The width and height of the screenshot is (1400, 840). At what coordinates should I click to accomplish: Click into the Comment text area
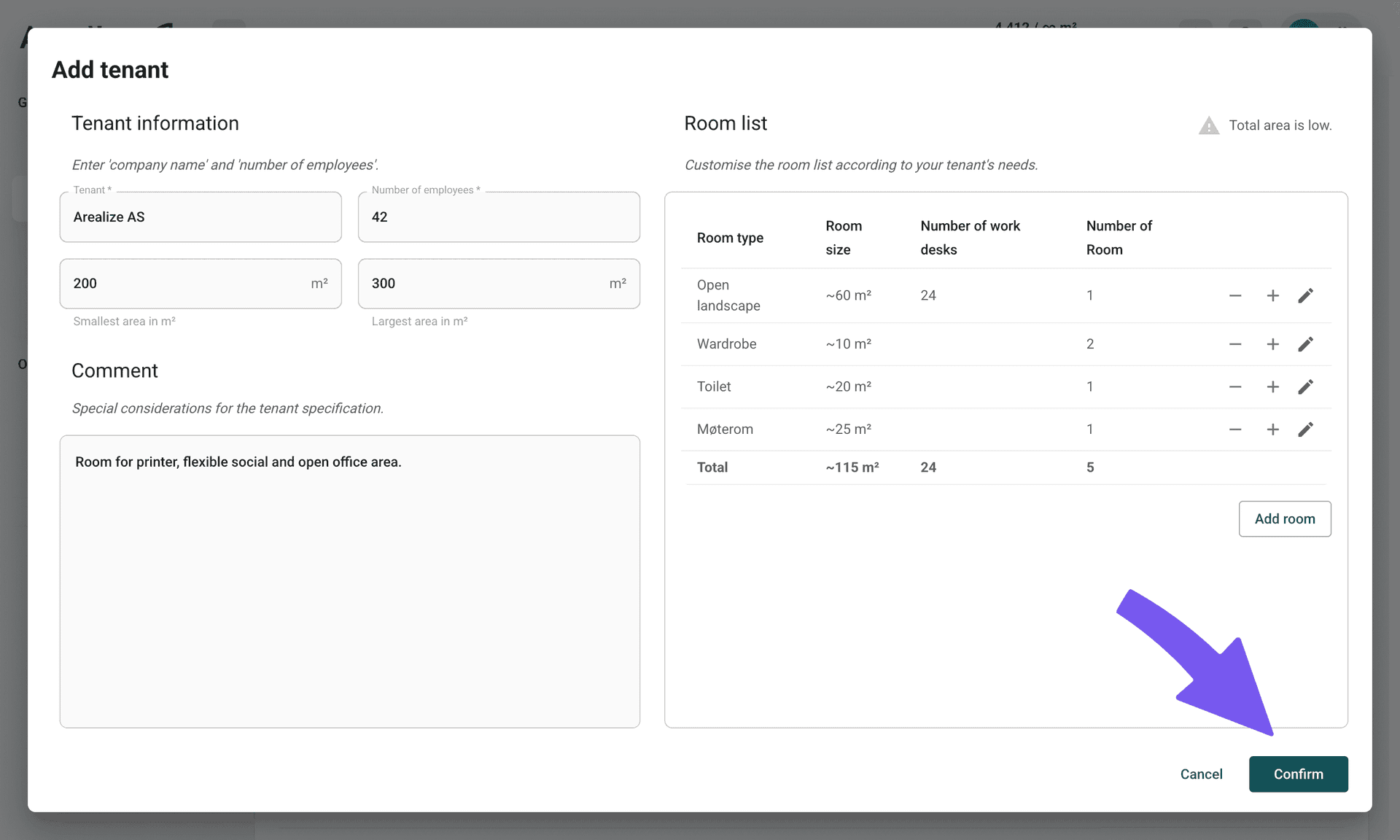tap(350, 581)
